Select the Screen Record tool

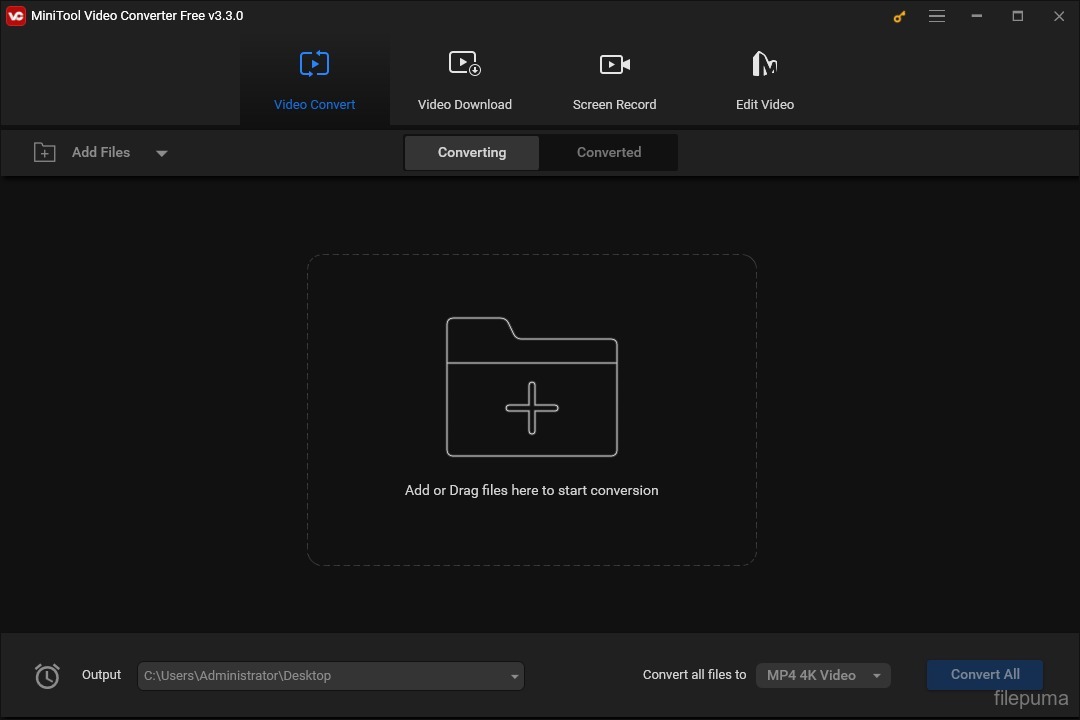pyautogui.click(x=614, y=80)
